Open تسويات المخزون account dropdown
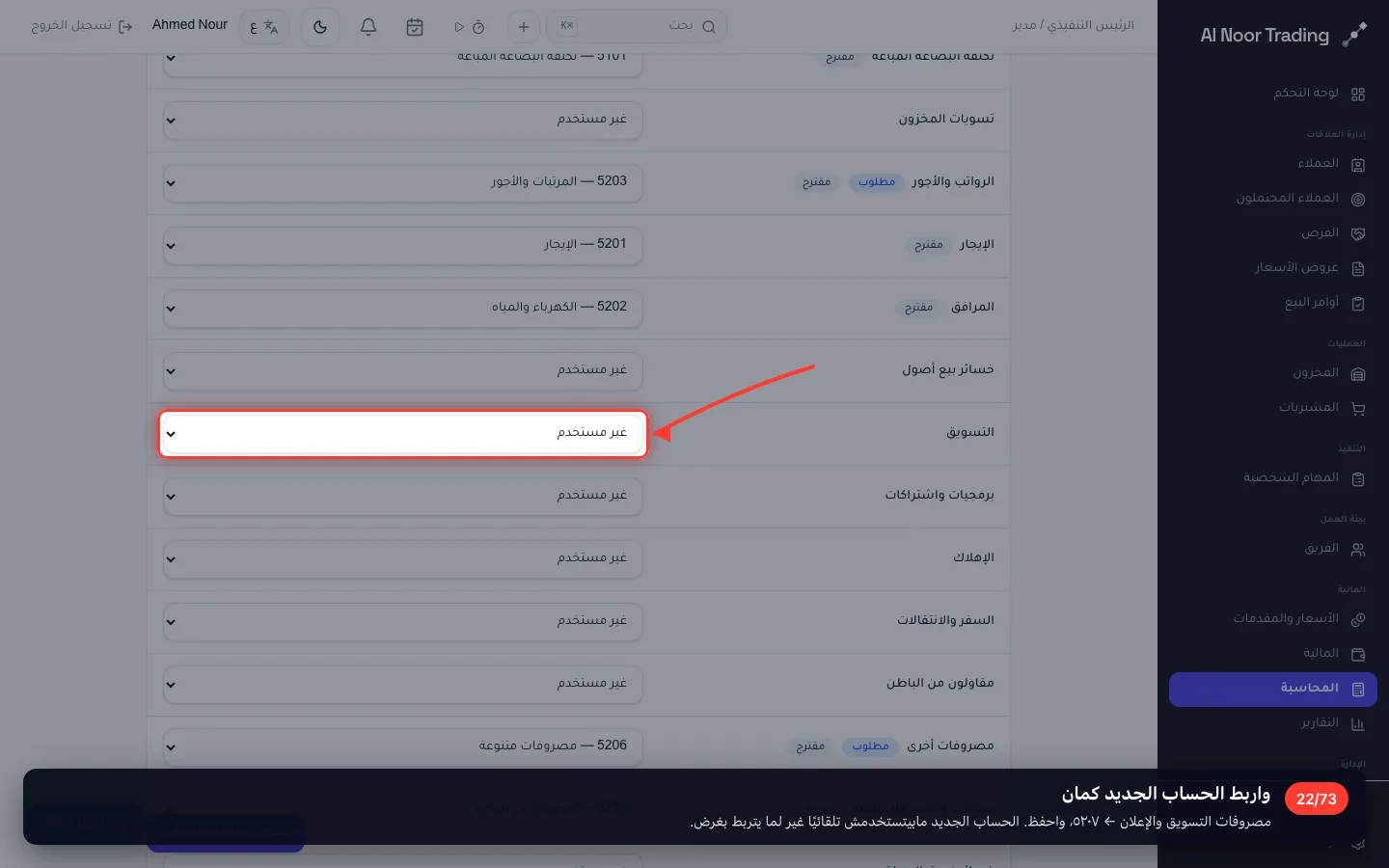Image resolution: width=1389 pixels, height=868 pixels. tap(403, 121)
